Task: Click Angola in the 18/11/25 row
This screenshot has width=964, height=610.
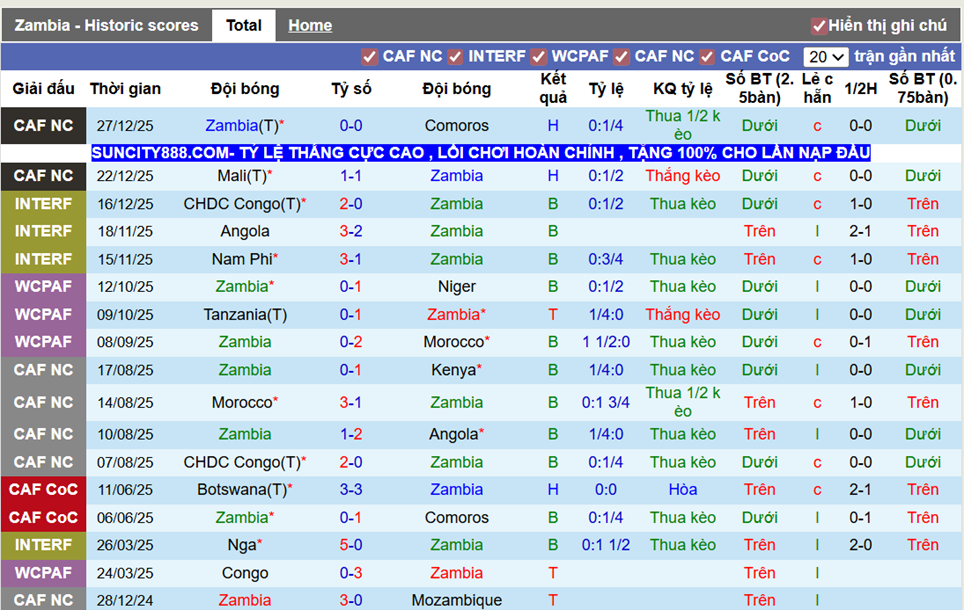Action: point(245,231)
